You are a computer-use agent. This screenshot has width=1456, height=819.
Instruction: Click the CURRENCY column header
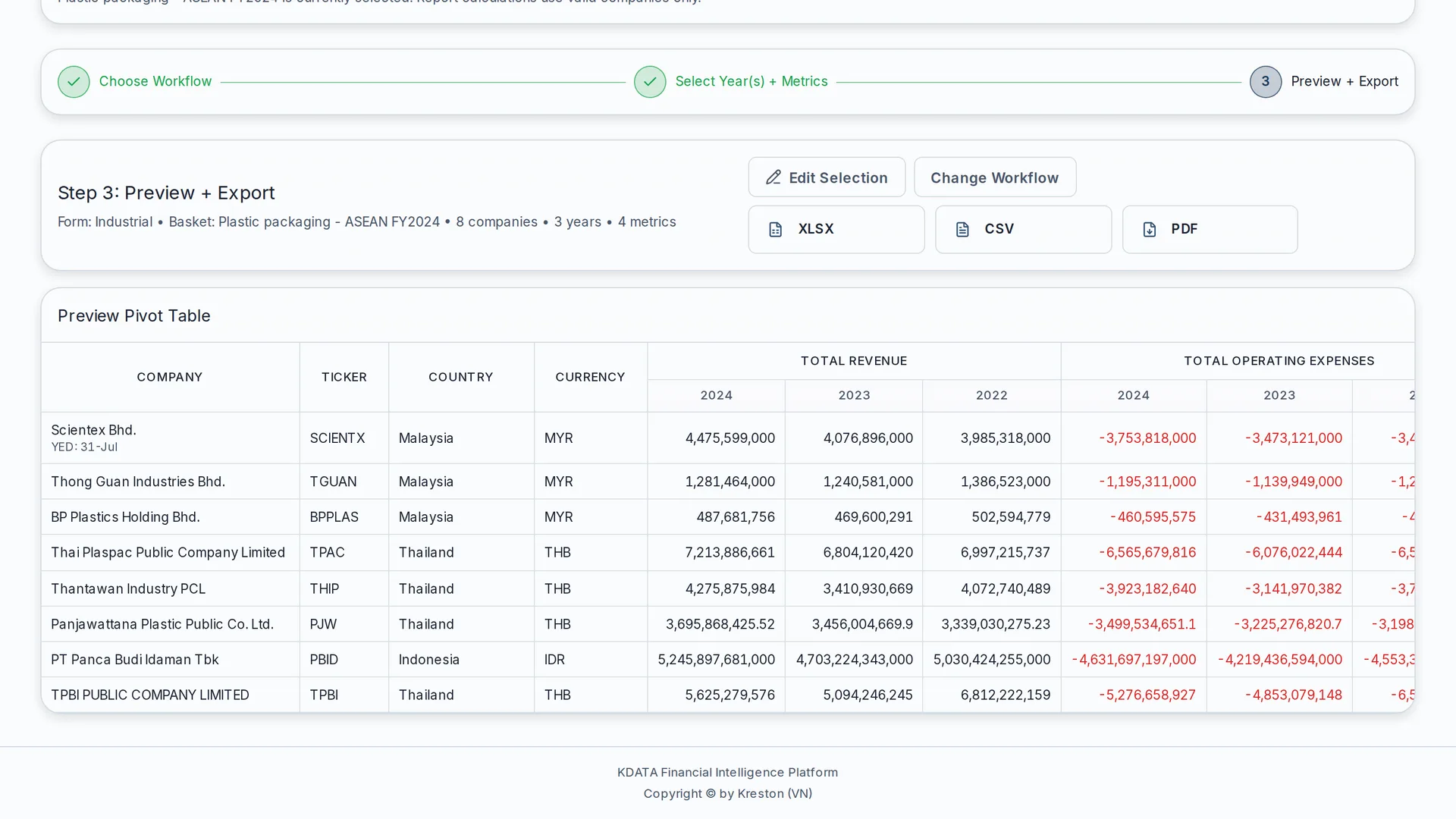[x=590, y=377]
